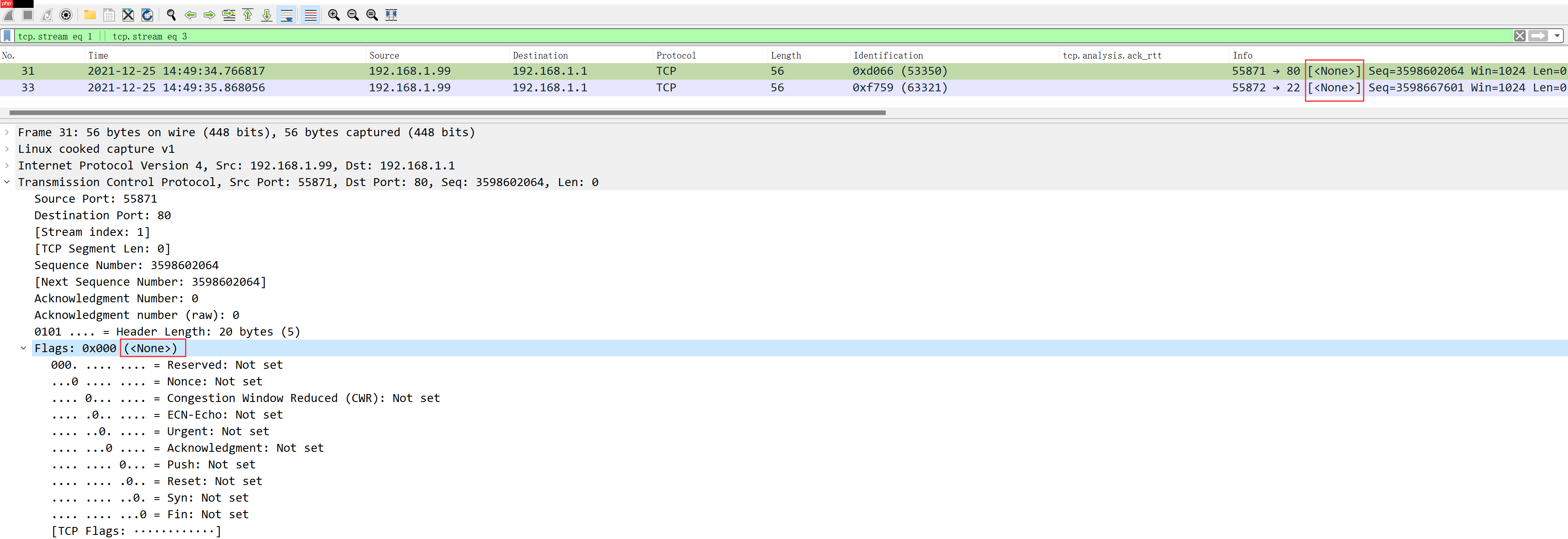Reload the capture file

pyautogui.click(x=147, y=15)
